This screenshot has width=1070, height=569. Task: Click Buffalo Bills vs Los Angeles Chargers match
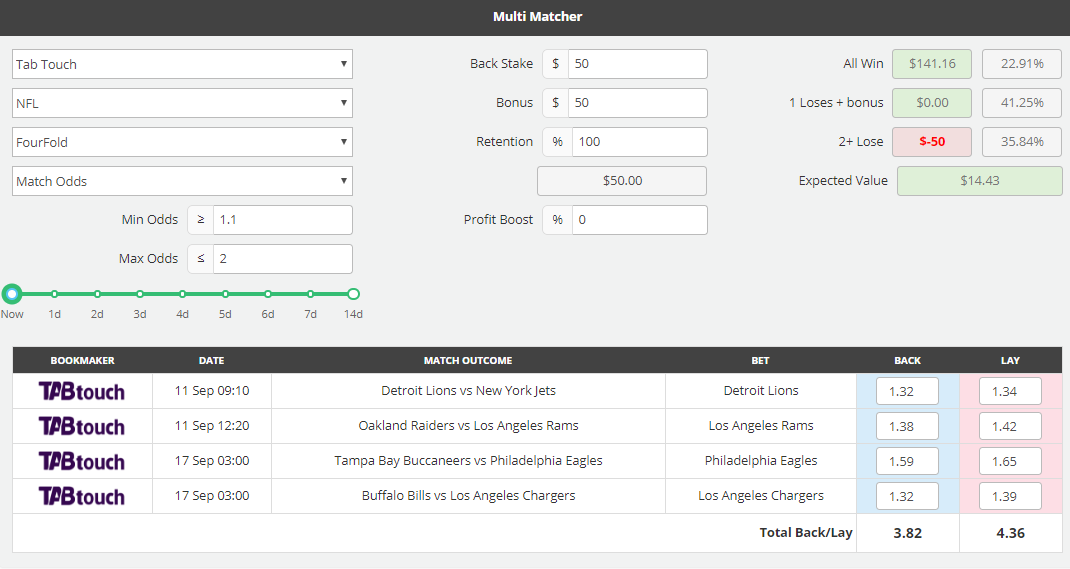pos(468,495)
